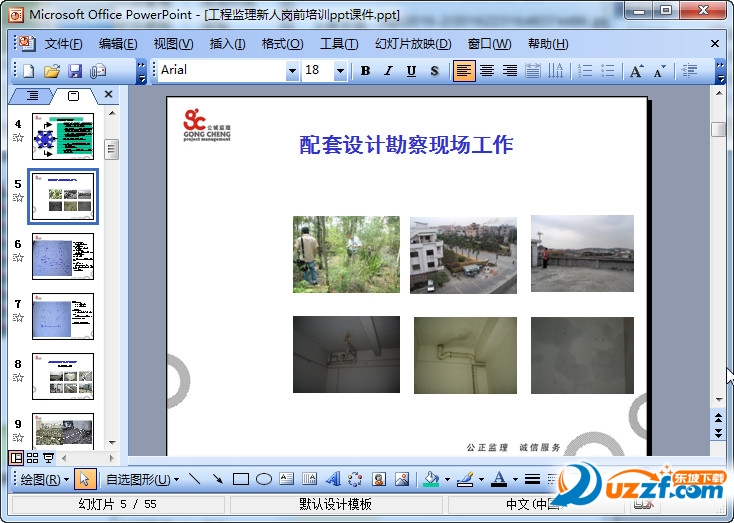
Task: Click the Change text direction icon
Action: 556,71
